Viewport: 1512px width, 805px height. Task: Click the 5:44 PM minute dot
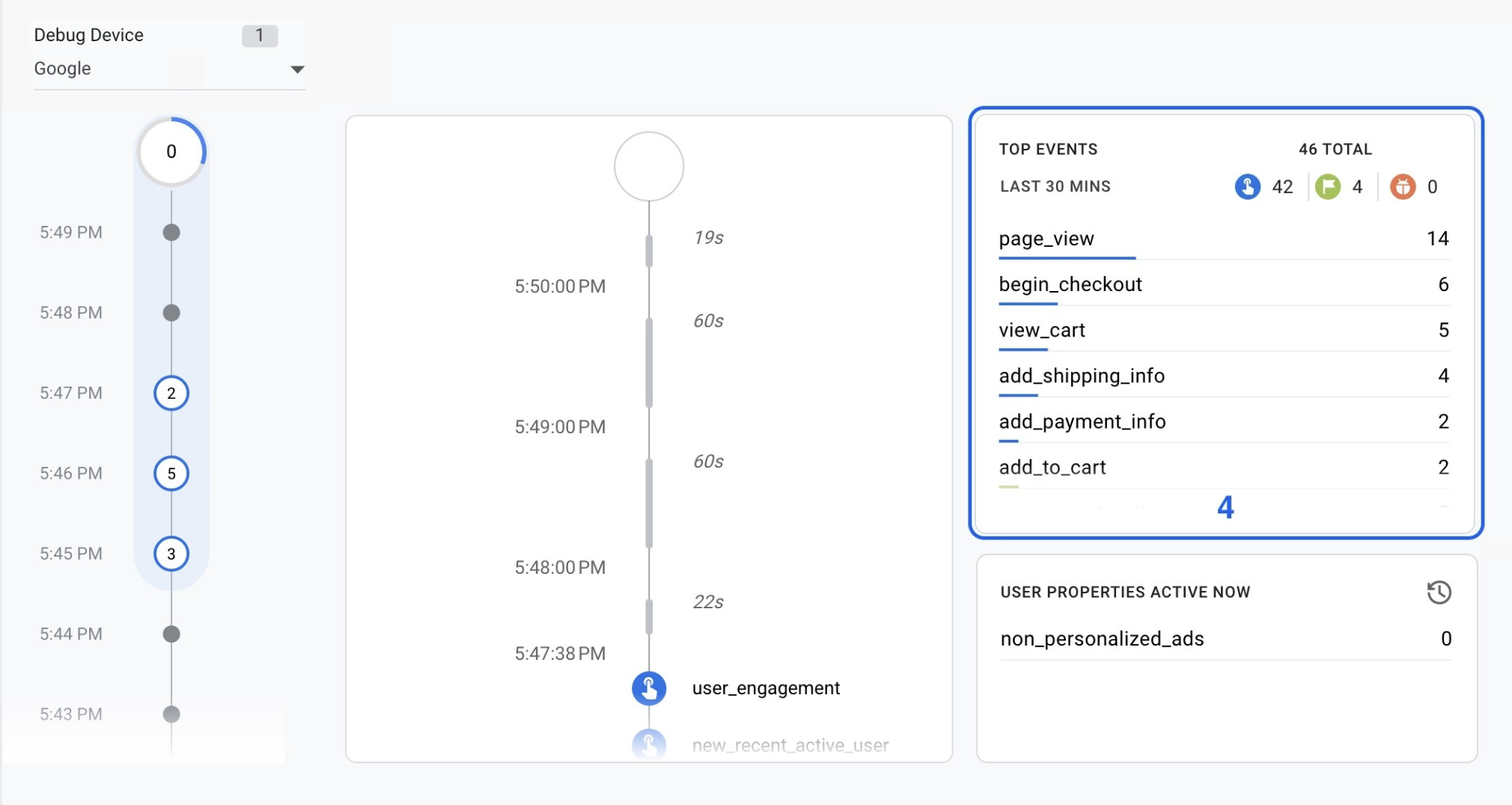click(171, 634)
